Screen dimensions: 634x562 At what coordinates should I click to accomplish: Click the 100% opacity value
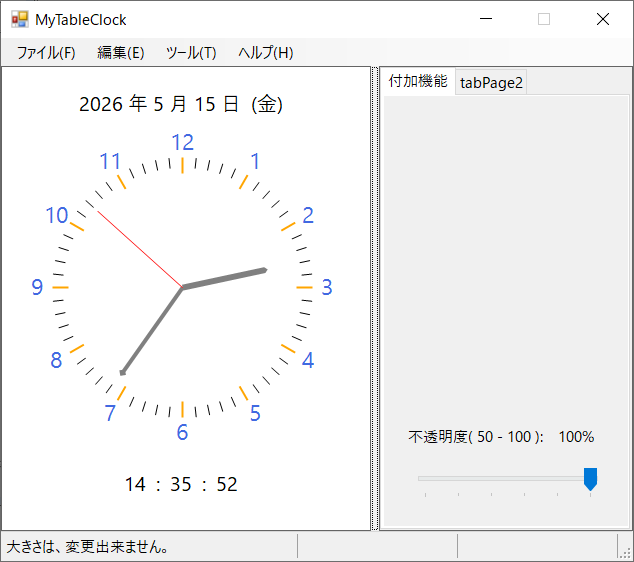(576, 437)
